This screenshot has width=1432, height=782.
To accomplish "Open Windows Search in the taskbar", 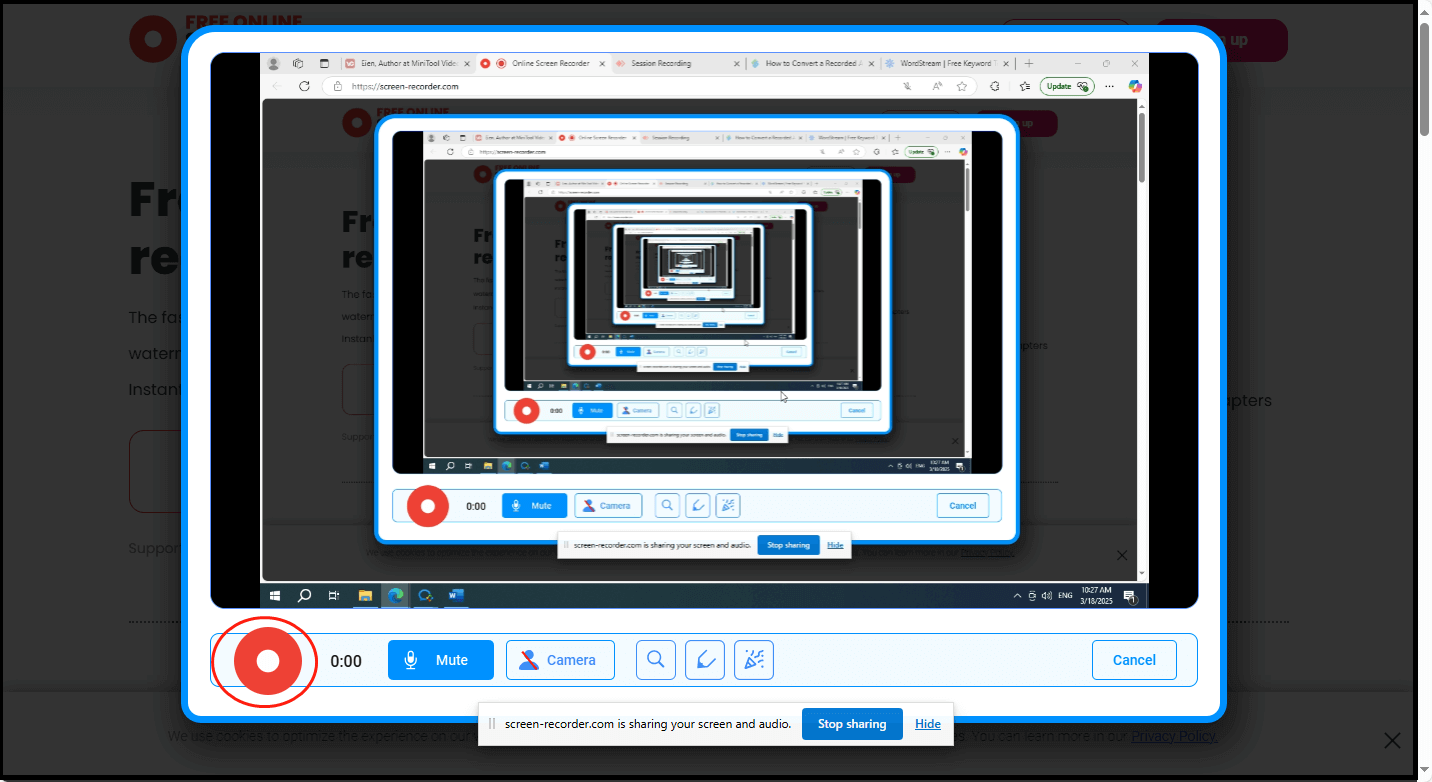I will point(304,595).
